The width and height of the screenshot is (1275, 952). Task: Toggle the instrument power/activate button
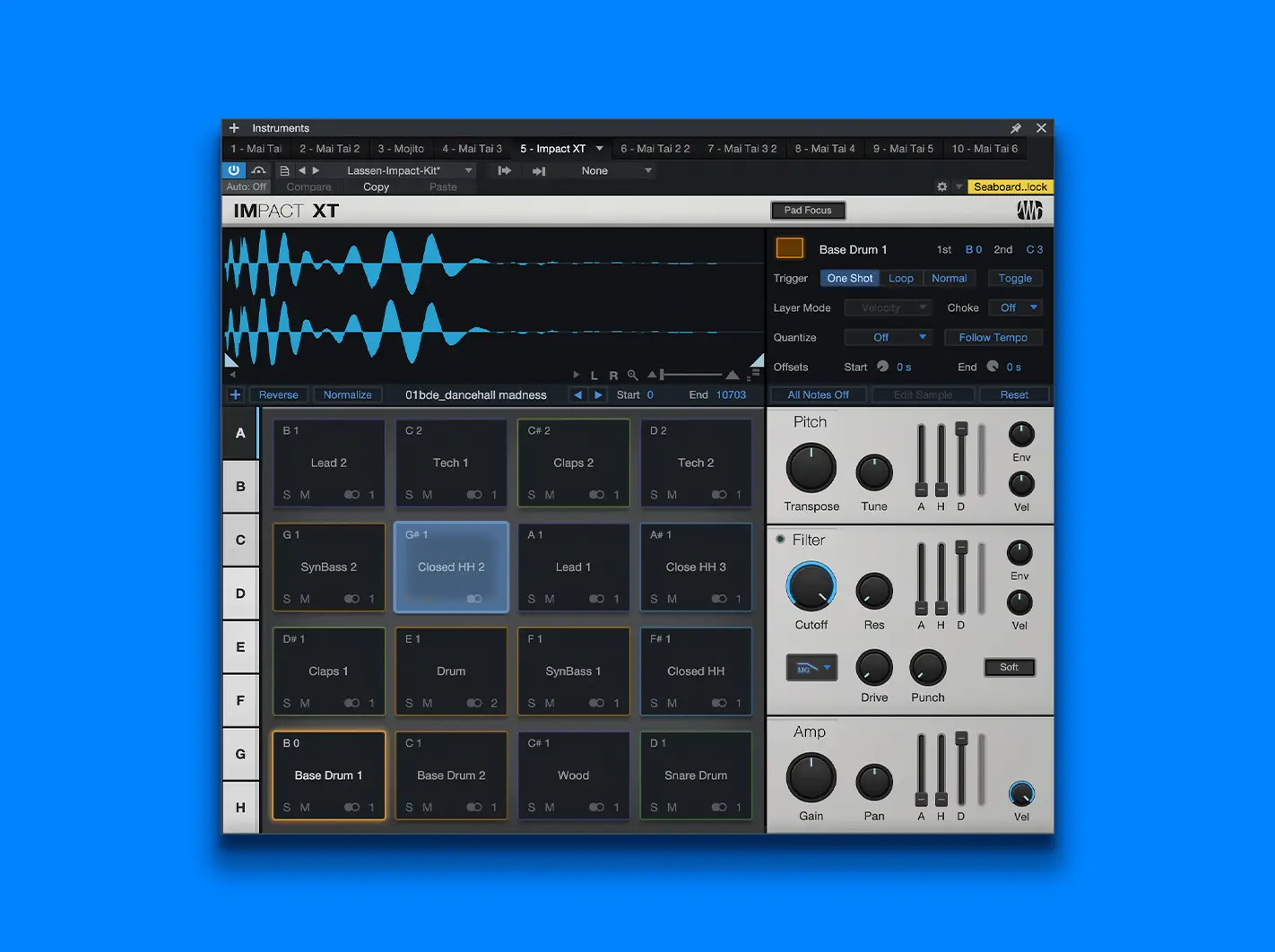coord(234,170)
